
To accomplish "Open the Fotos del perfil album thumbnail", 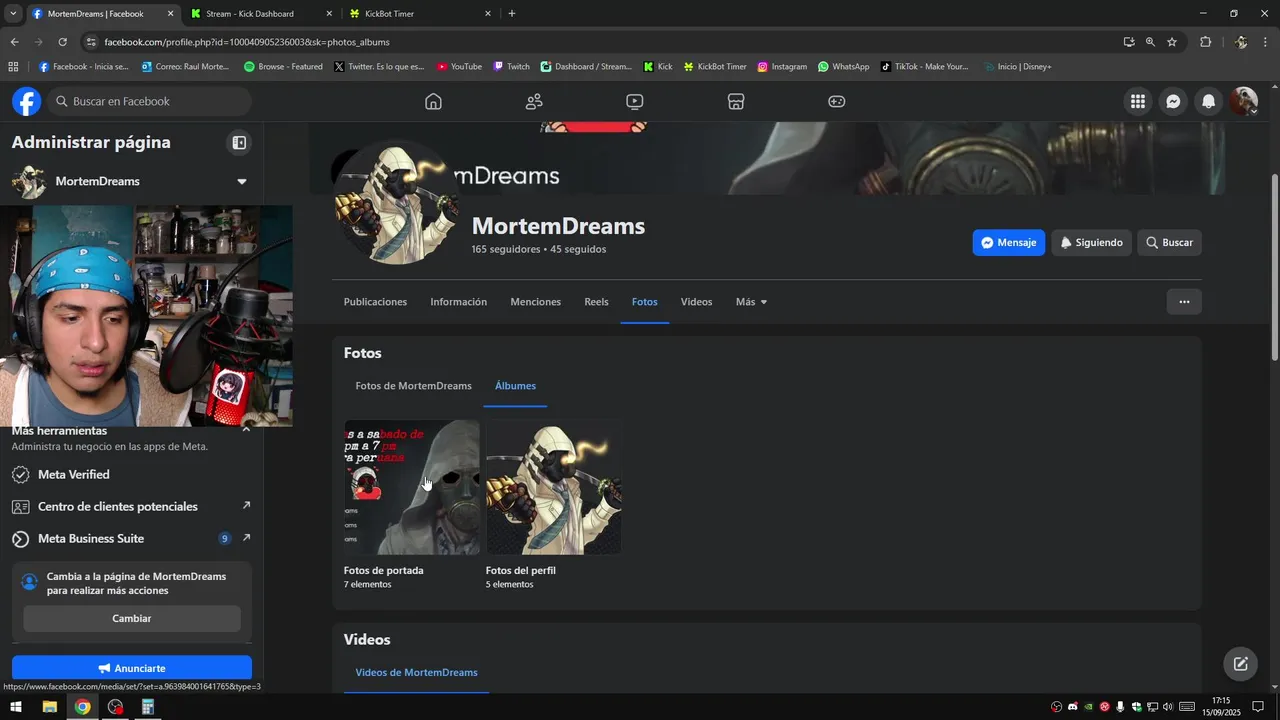I will [x=553, y=487].
